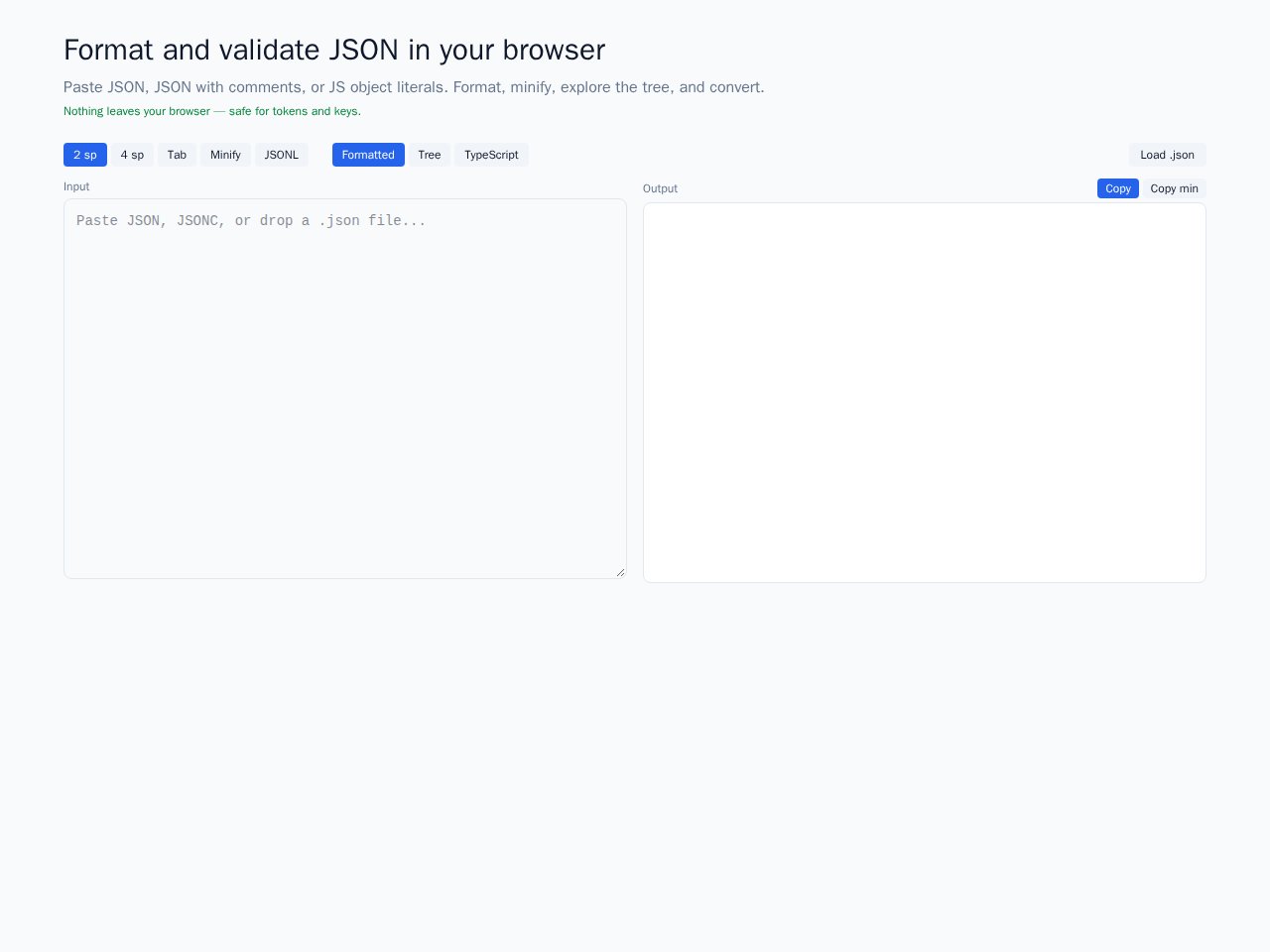Viewport: 1270px width, 952px height.
Task: Select the Minify output mode
Action: pos(225,155)
